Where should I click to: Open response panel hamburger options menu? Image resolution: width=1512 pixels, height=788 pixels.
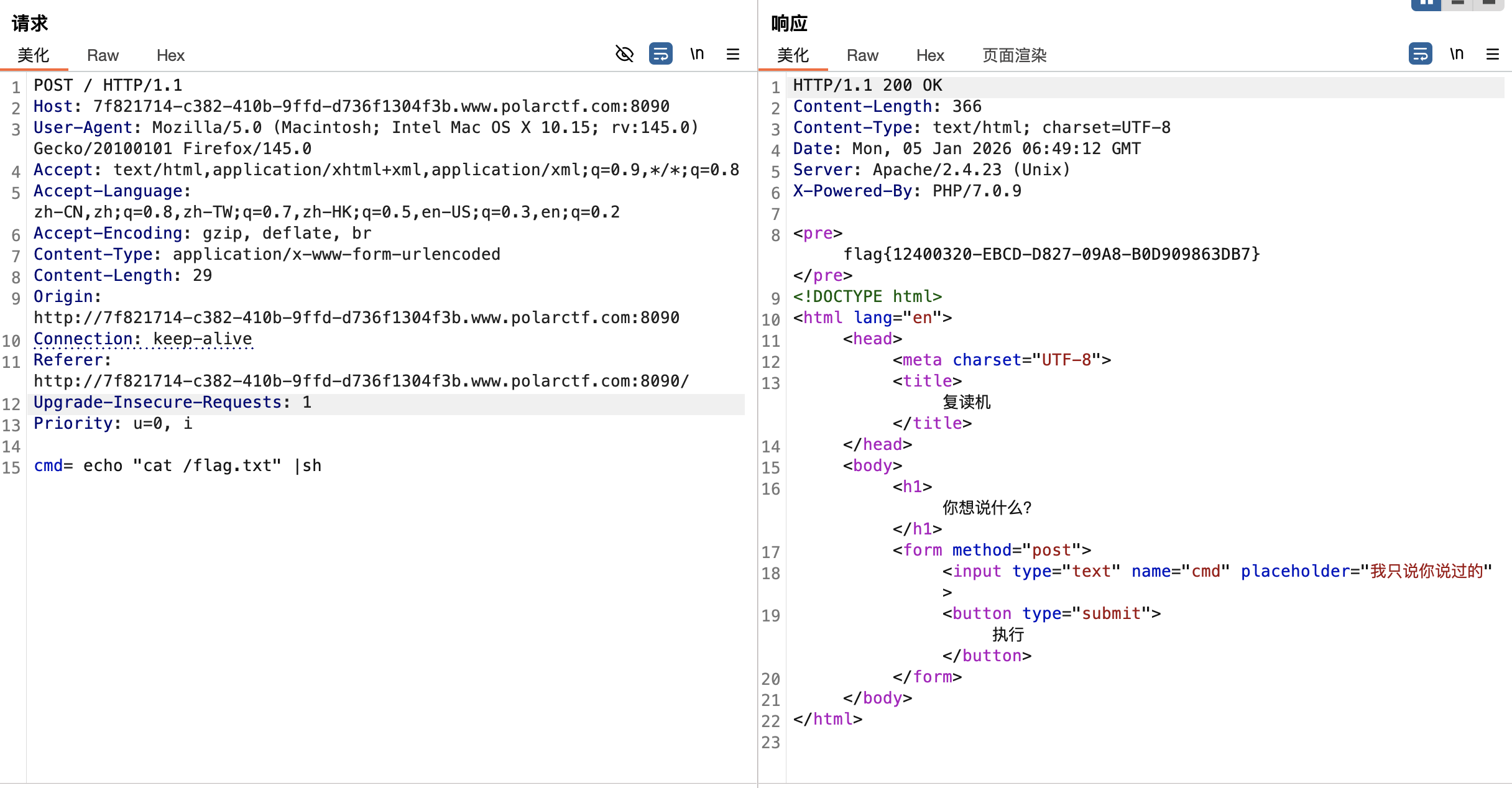tap(1493, 54)
